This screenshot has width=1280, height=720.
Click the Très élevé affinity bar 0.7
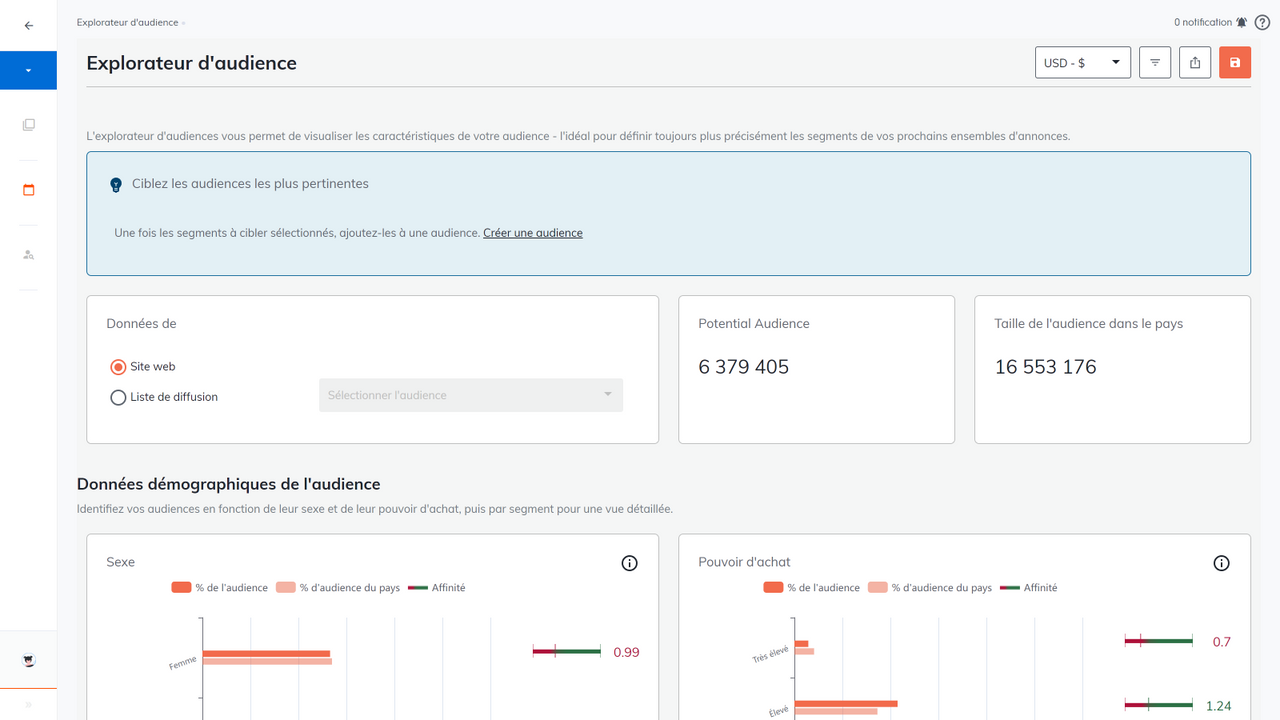(1159, 640)
